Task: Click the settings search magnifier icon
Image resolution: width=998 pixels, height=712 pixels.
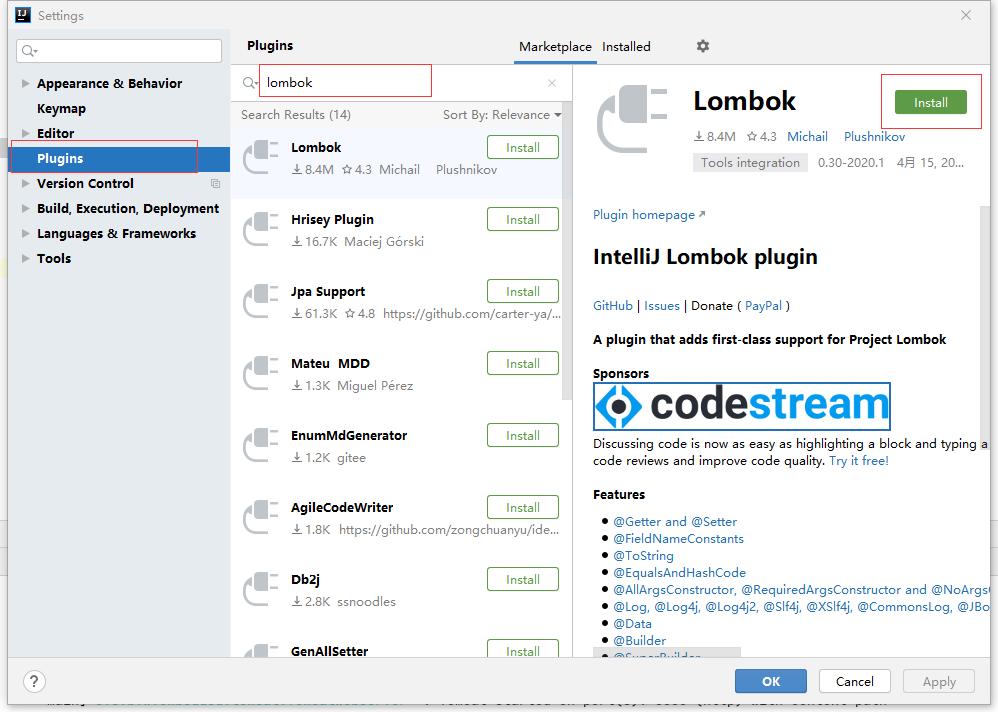Action: coord(29,51)
